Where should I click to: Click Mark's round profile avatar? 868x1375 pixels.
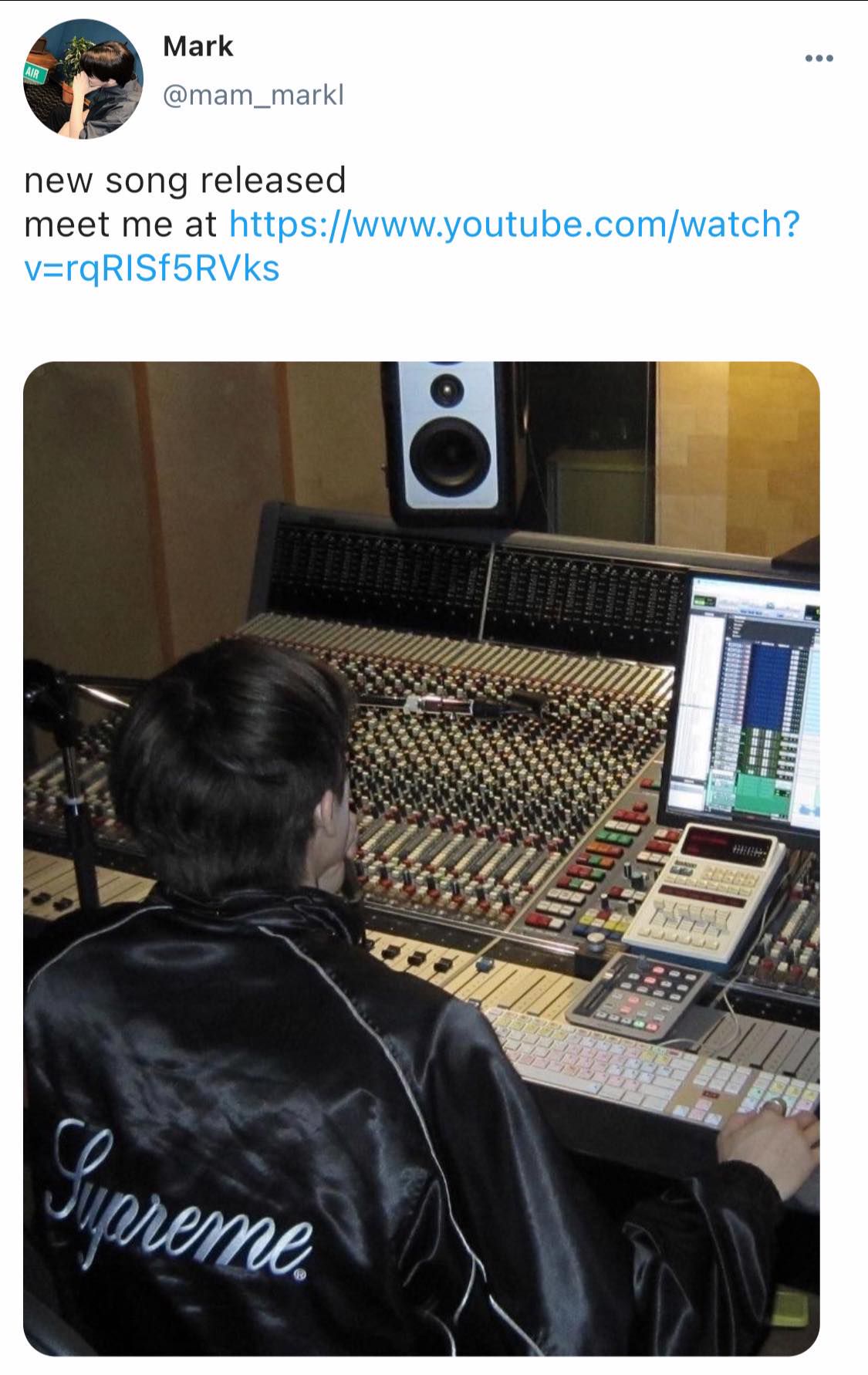click(x=83, y=79)
